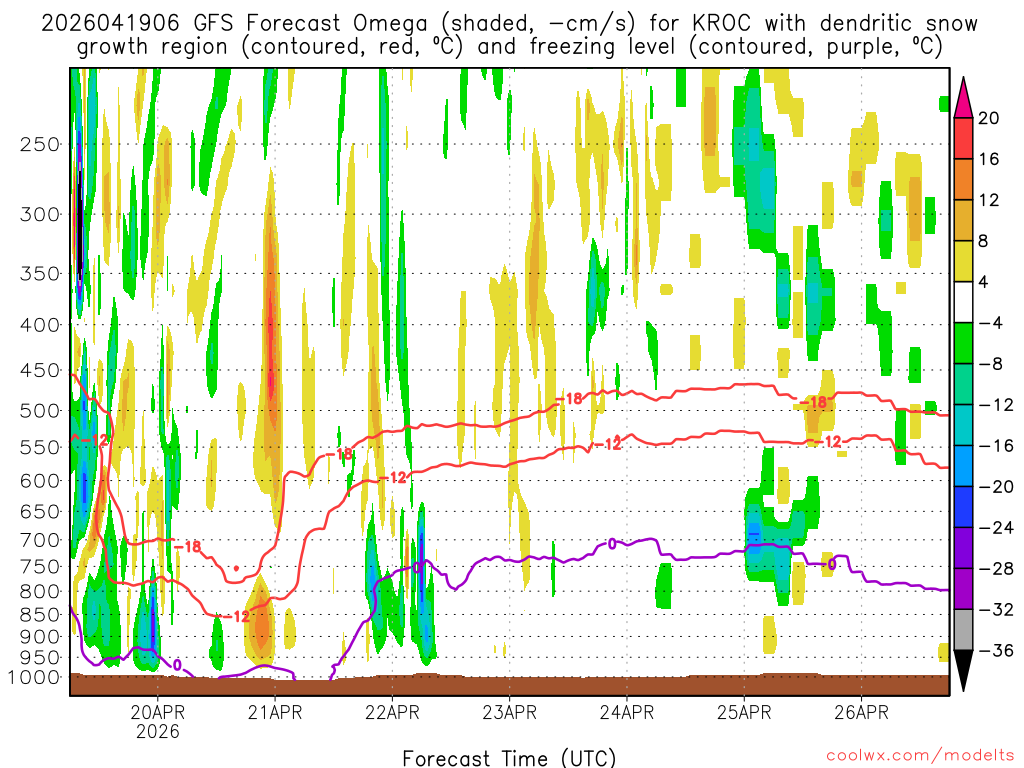Click the bright green swatch between -4 and -8
1024x768 pixels.
pyautogui.click(x=963, y=343)
